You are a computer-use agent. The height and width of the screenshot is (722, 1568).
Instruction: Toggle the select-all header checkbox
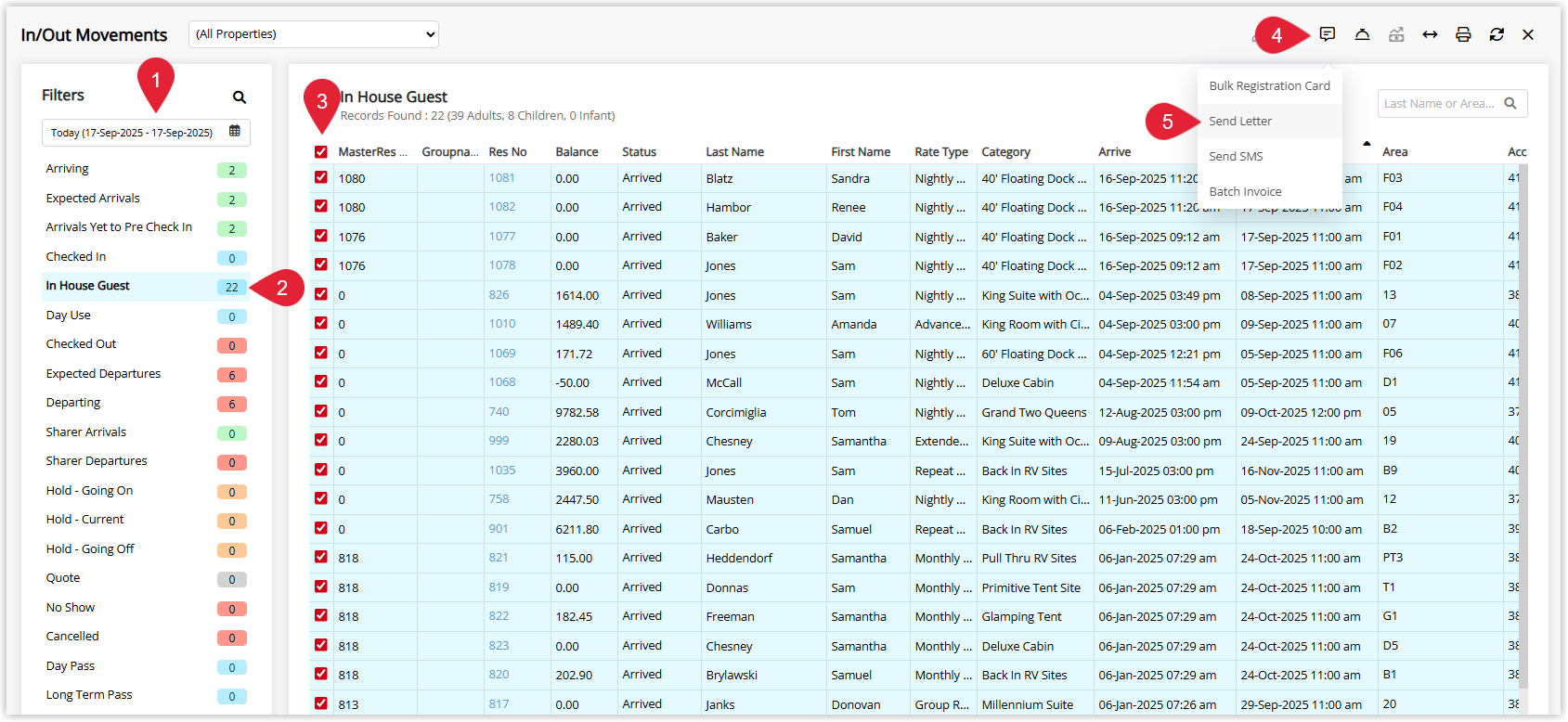(321, 152)
